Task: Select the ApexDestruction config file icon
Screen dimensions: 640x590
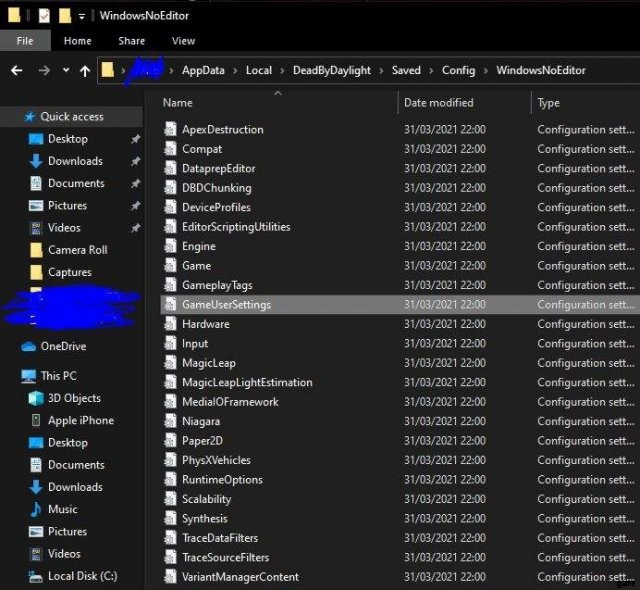Action: point(170,129)
